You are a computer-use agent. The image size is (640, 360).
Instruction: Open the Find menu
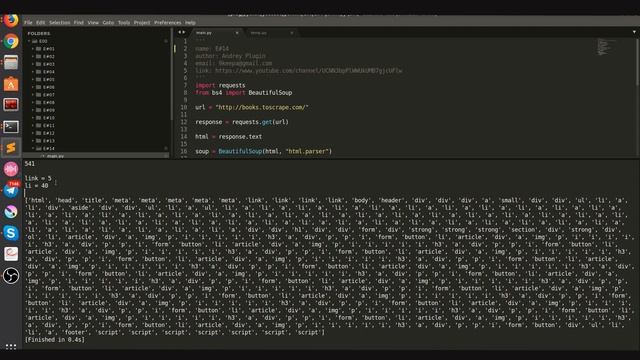pos(79,22)
